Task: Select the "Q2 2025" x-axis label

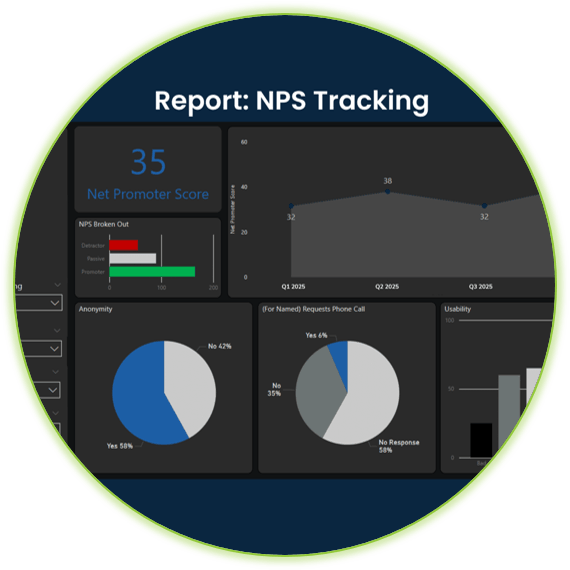Action: coord(387,286)
